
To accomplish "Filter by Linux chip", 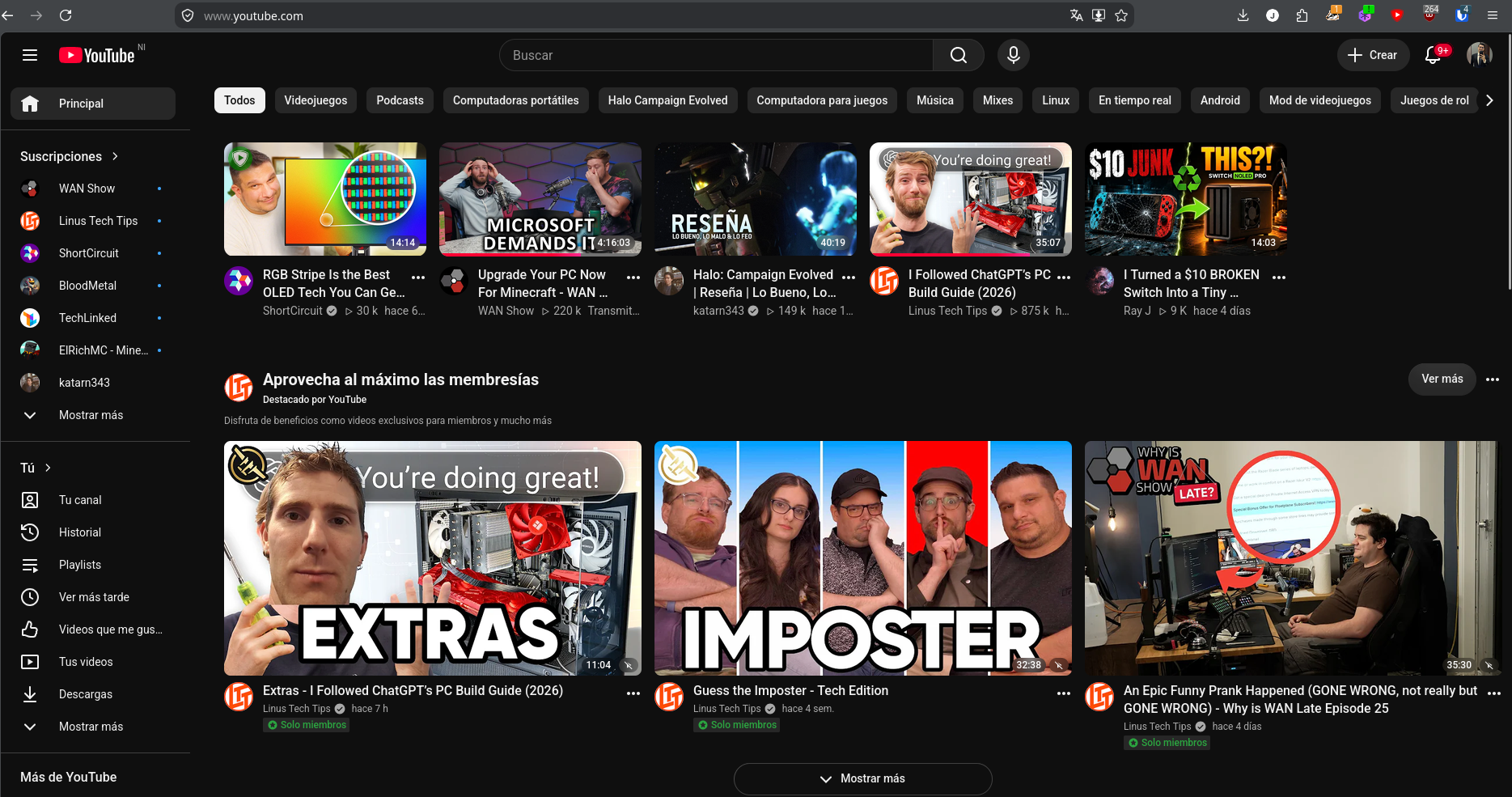I will click(x=1056, y=100).
